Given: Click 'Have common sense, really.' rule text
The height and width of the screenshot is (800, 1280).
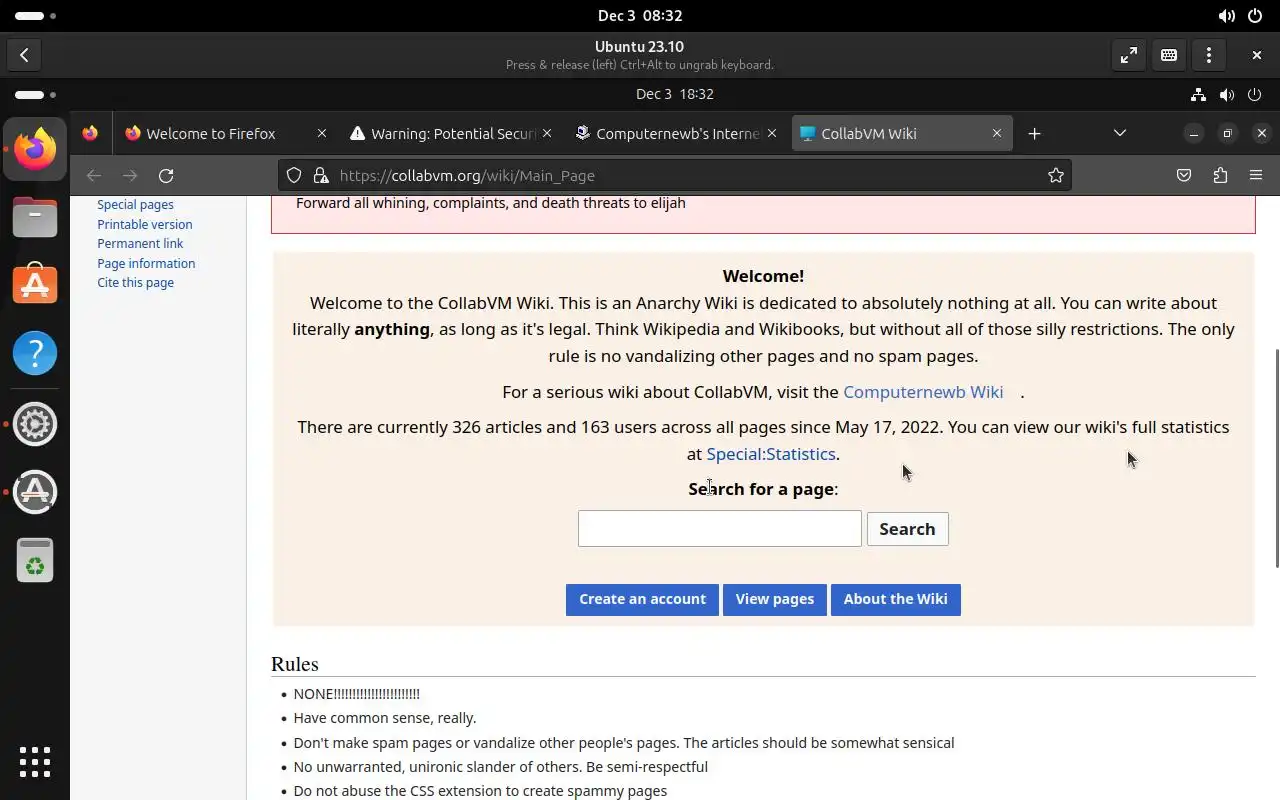Looking at the screenshot, I should point(385,718).
